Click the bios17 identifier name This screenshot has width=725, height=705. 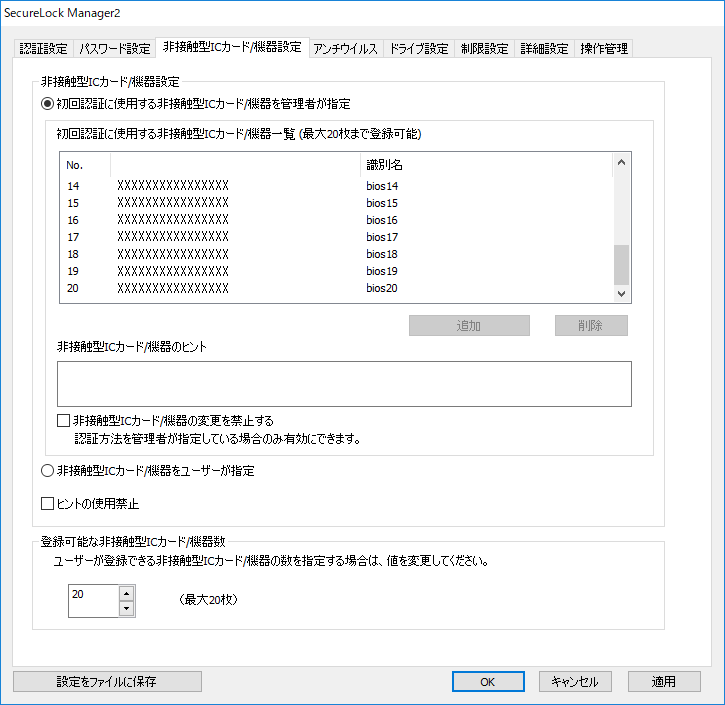coord(382,237)
